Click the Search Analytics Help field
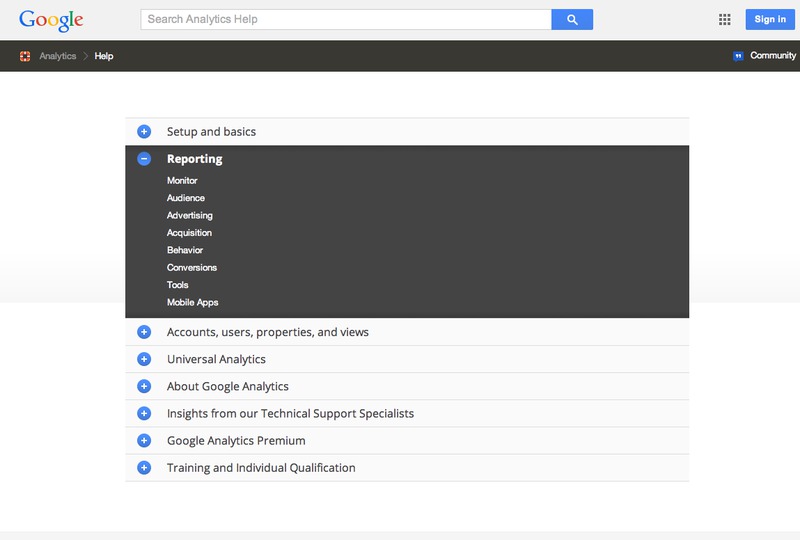This screenshot has width=800, height=540. click(346, 19)
